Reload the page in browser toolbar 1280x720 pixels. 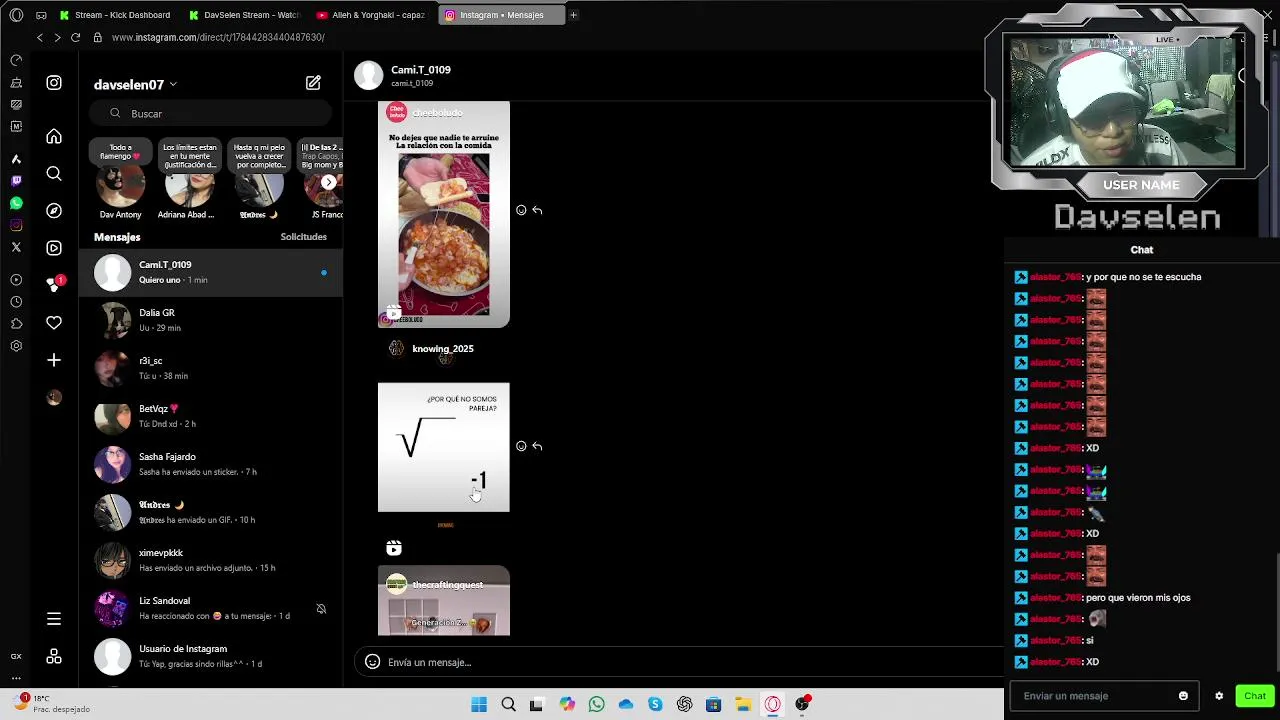click(x=75, y=37)
